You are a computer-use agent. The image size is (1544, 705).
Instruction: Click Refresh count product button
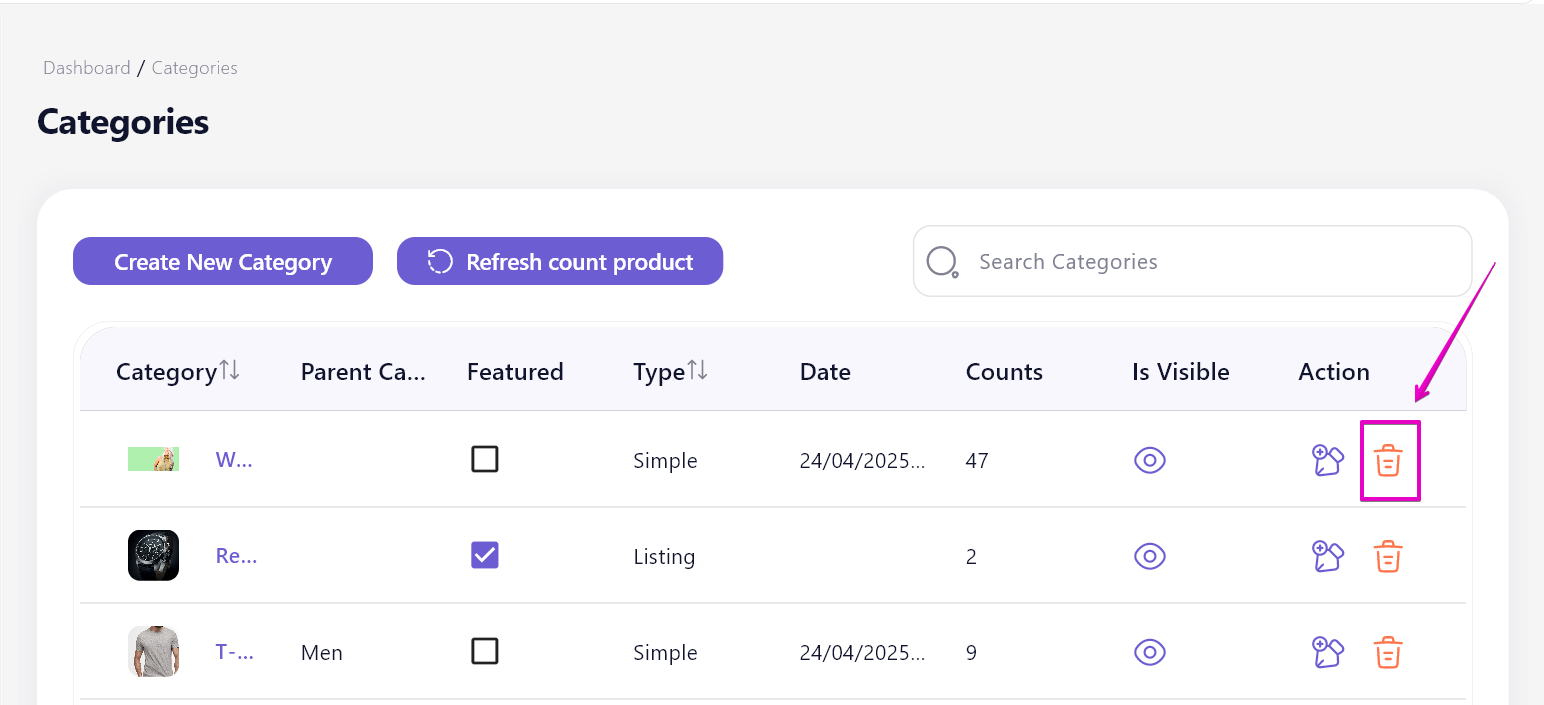(560, 261)
